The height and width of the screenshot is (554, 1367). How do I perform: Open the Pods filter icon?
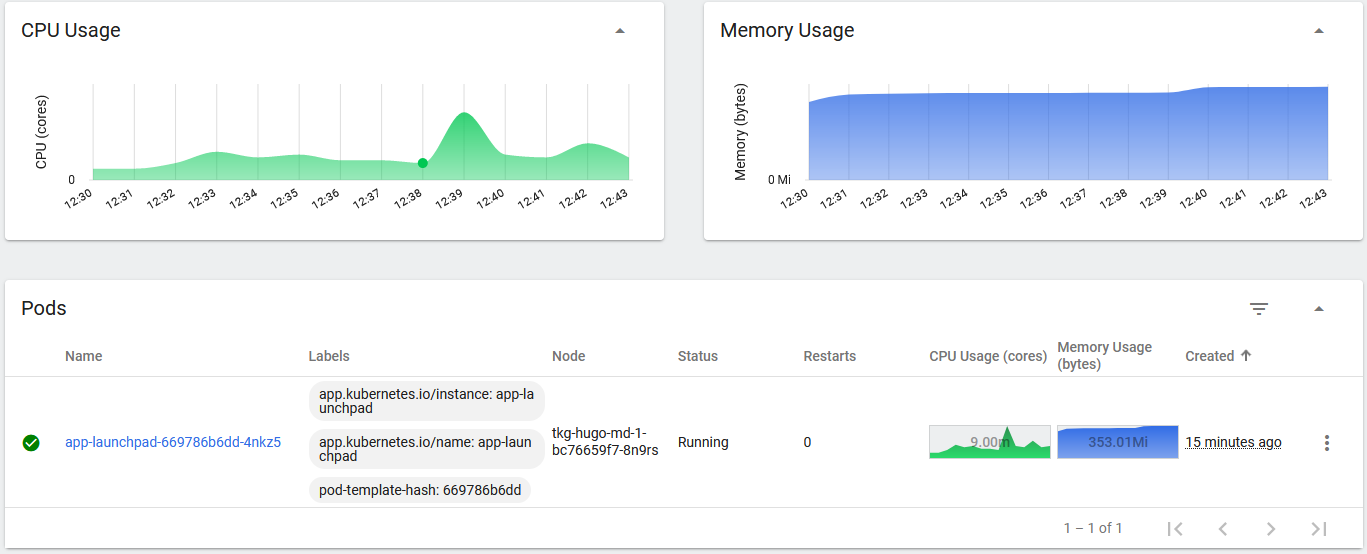pos(1259,309)
